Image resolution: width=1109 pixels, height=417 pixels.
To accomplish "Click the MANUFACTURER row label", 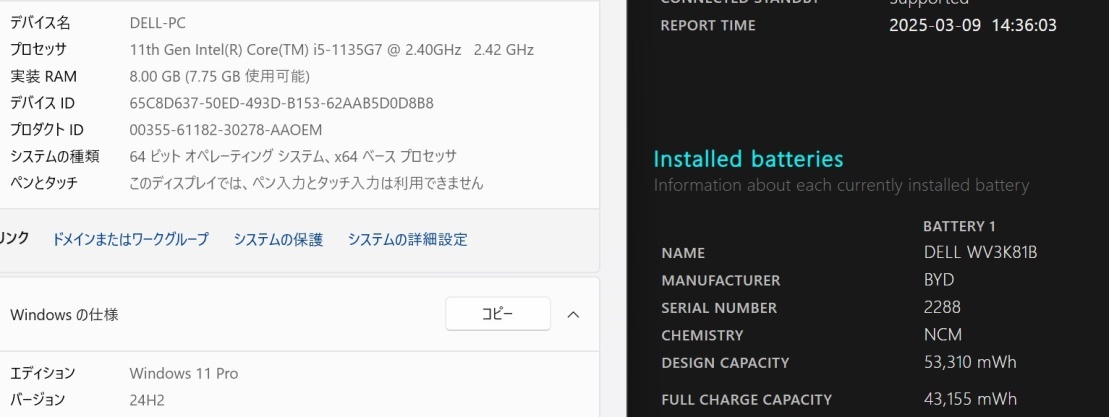I will tap(721, 281).
